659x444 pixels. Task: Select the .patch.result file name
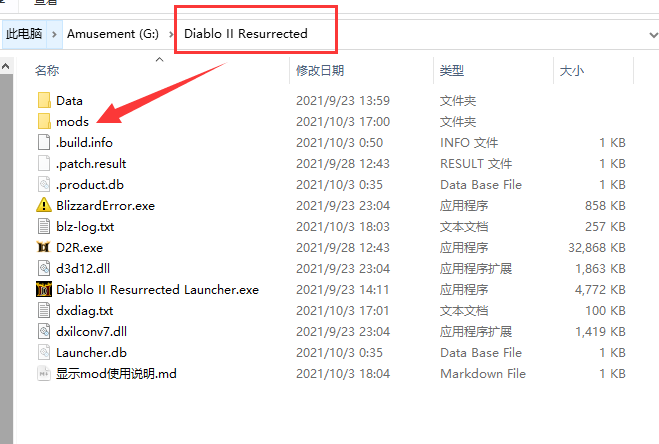click(x=91, y=164)
